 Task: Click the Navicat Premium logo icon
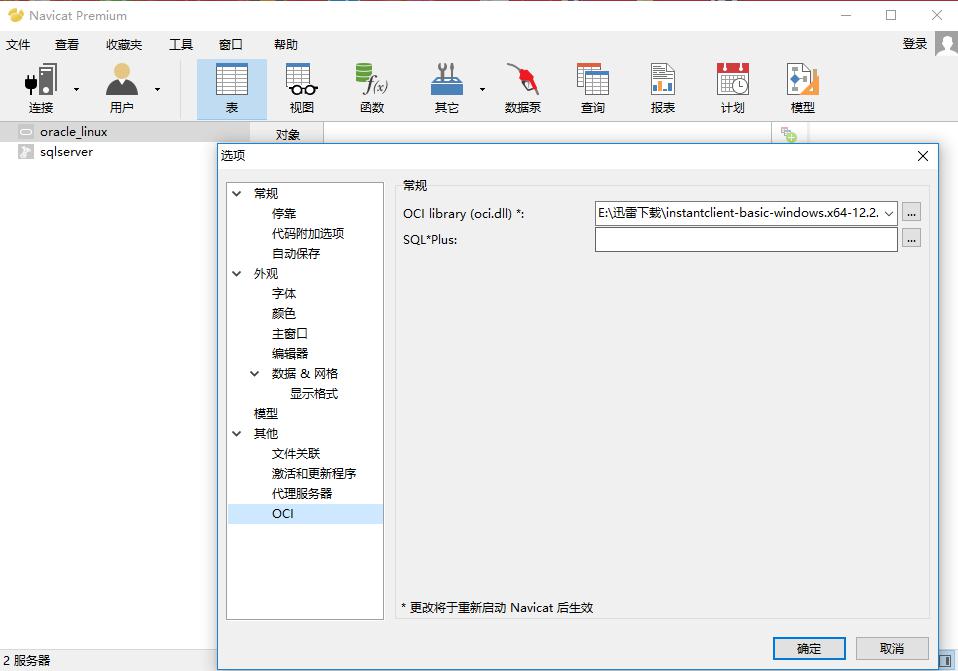[15, 15]
